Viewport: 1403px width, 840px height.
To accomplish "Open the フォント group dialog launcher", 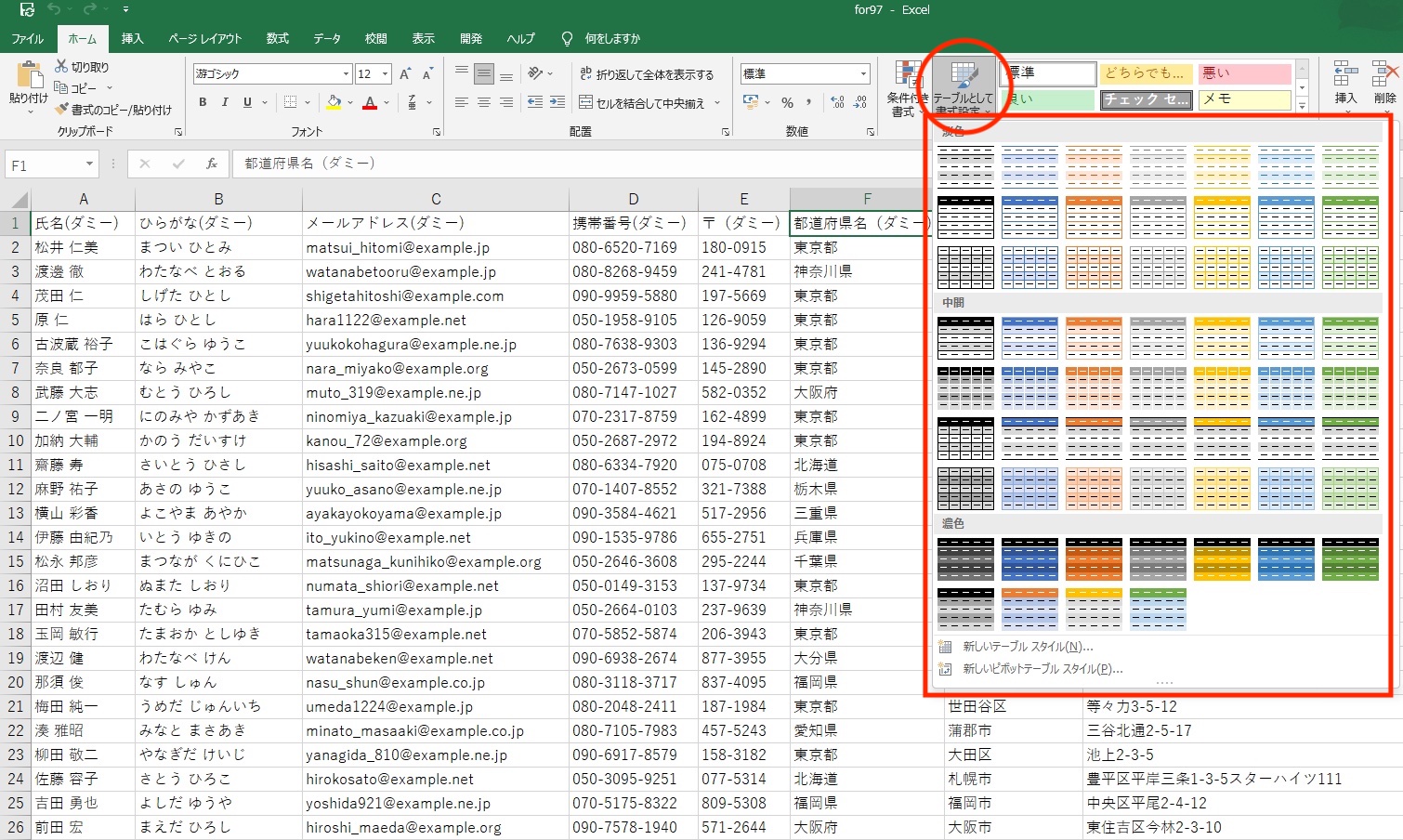I will pyautogui.click(x=437, y=132).
